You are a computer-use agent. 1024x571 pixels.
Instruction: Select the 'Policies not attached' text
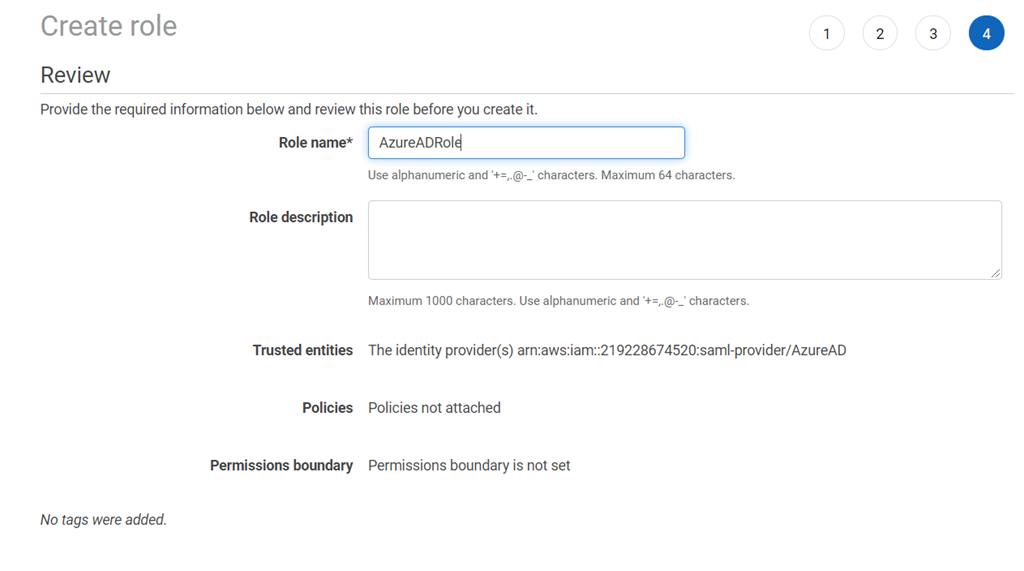click(434, 408)
